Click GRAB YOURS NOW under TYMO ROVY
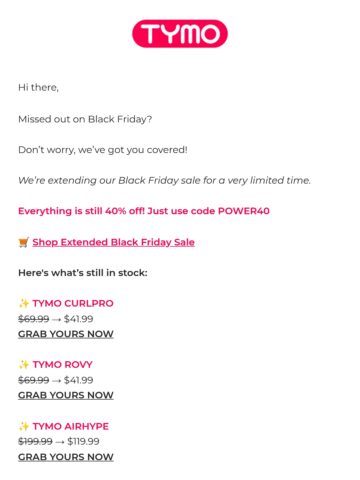The image size is (360, 480). (x=66, y=395)
